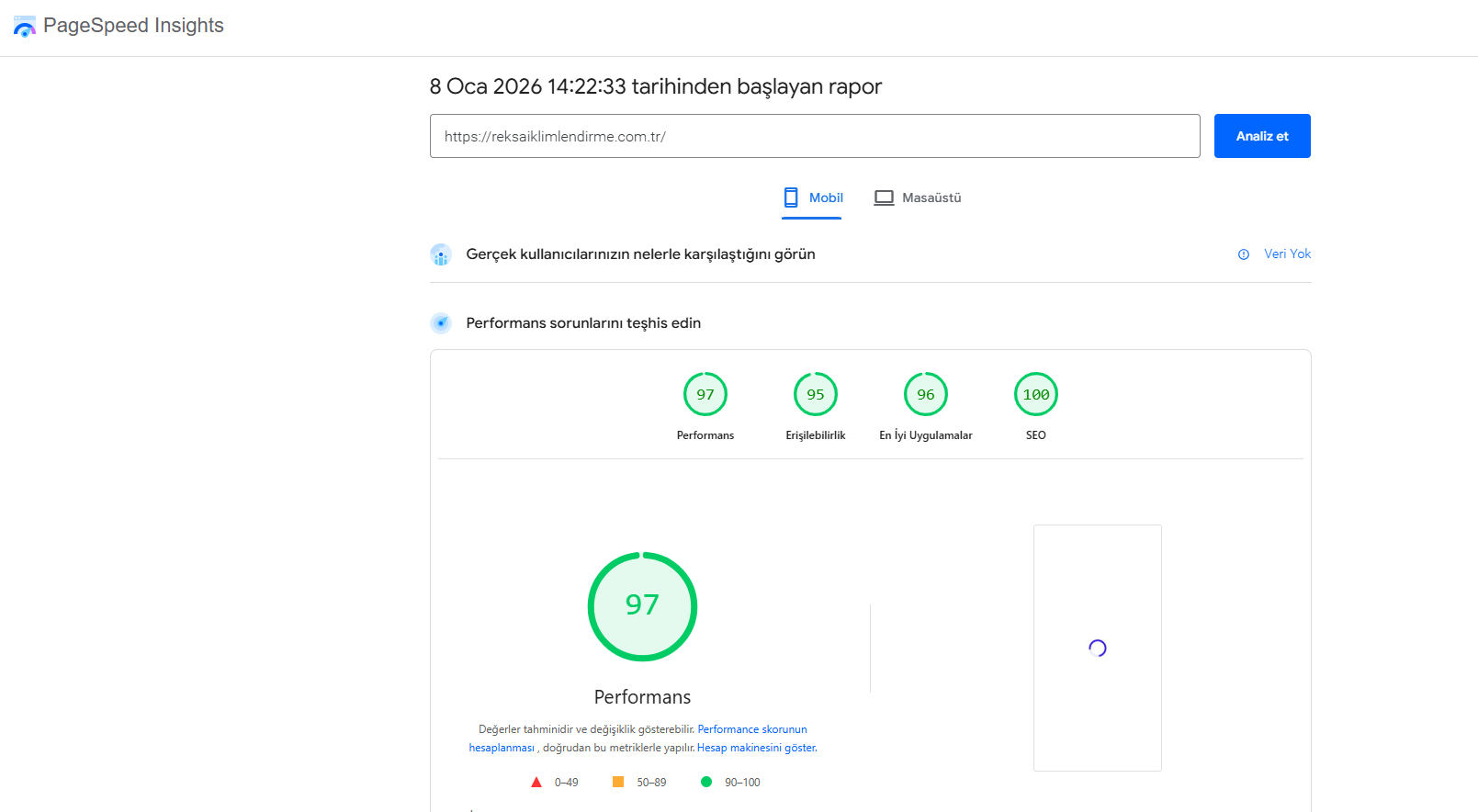Switch to the Masaüstü tab
The height and width of the screenshot is (812, 1478).
pos(917,197)
